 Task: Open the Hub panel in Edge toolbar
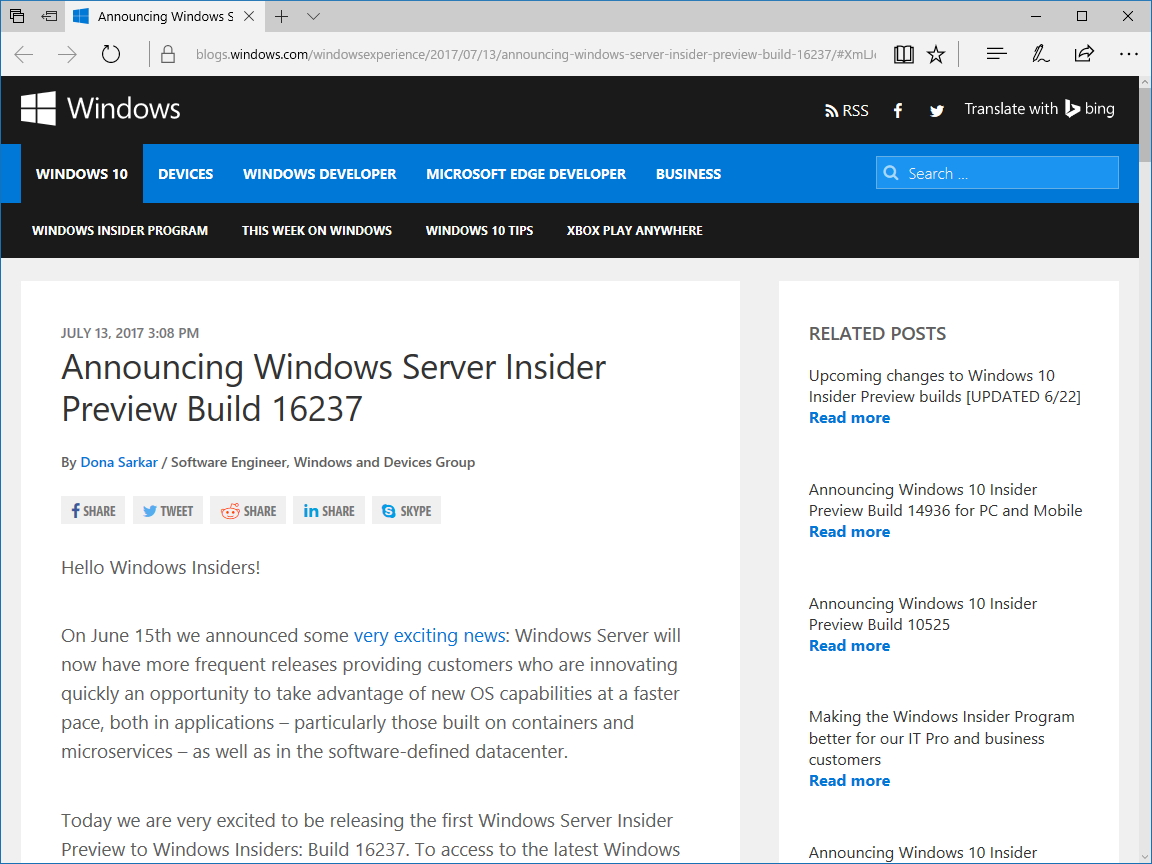click(x=996, y=54)
